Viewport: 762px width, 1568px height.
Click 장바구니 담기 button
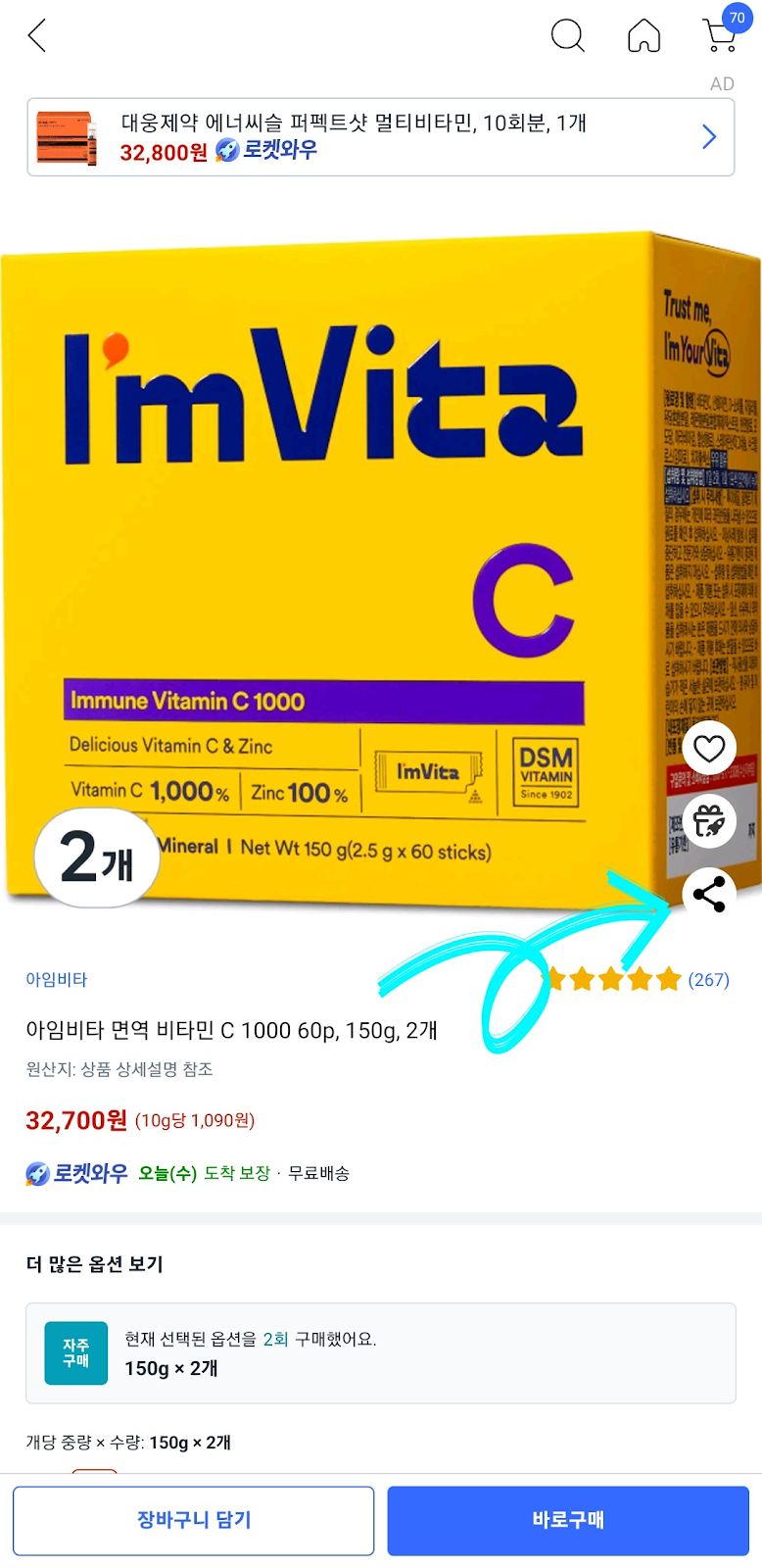[x=194, y=1520]
